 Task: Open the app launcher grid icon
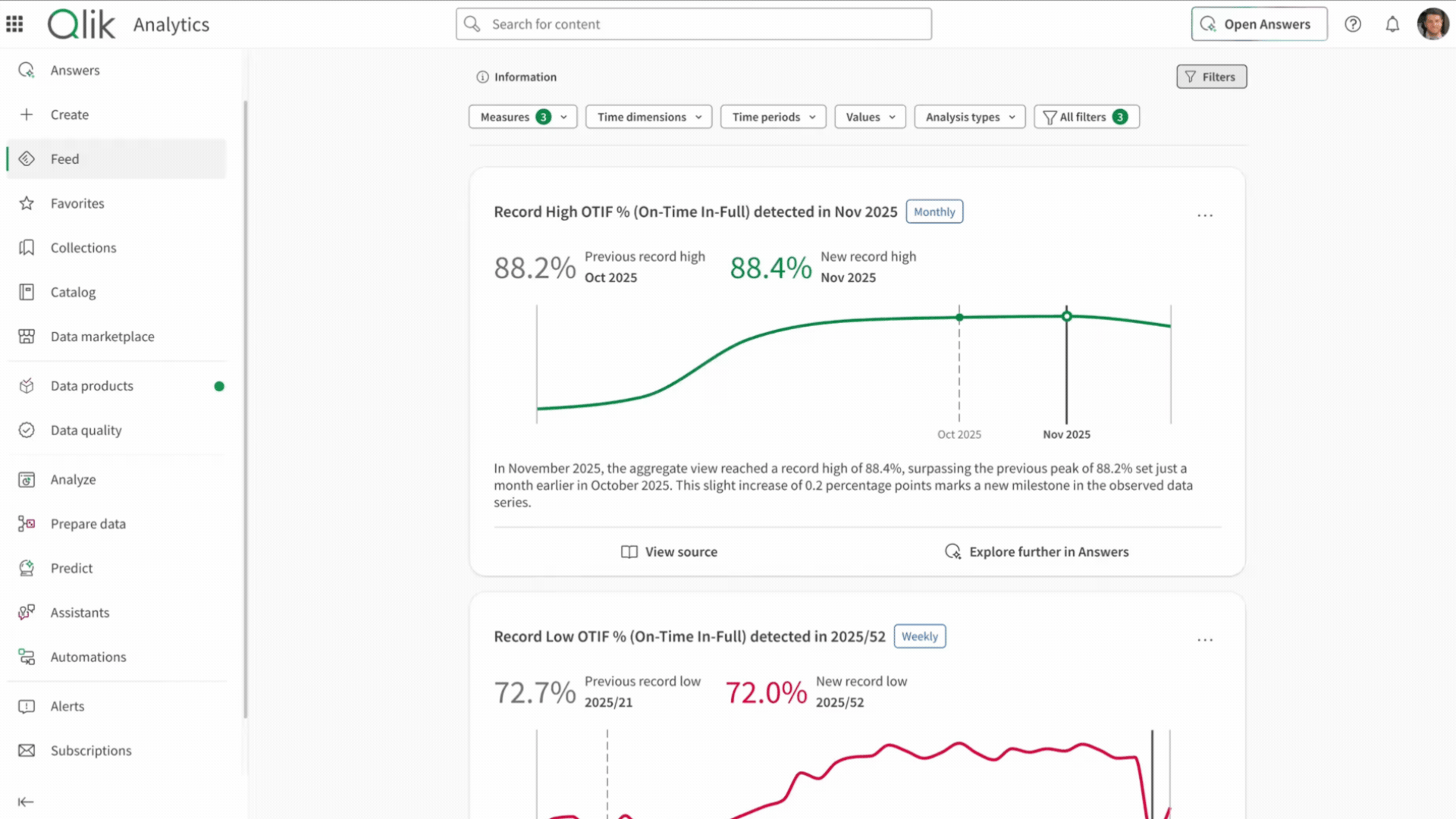pos(14,24)
